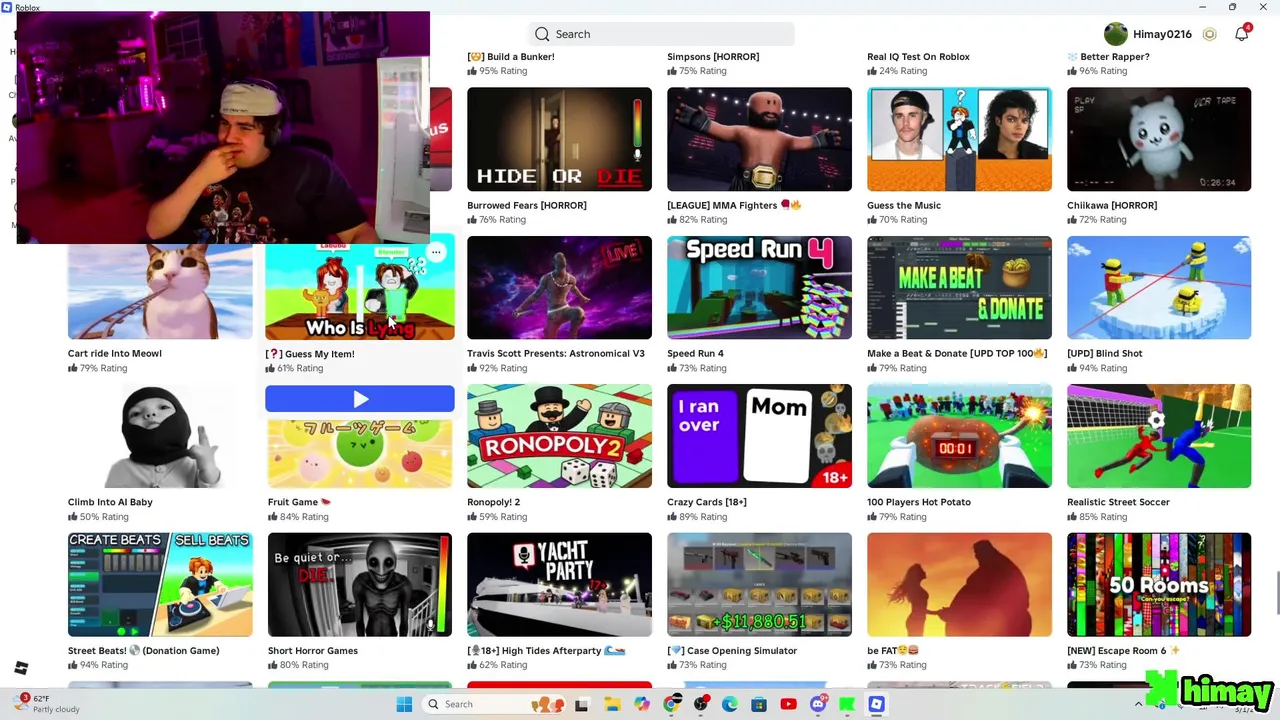Open the be FAT game thumbnail

click(x=959, y=585)
